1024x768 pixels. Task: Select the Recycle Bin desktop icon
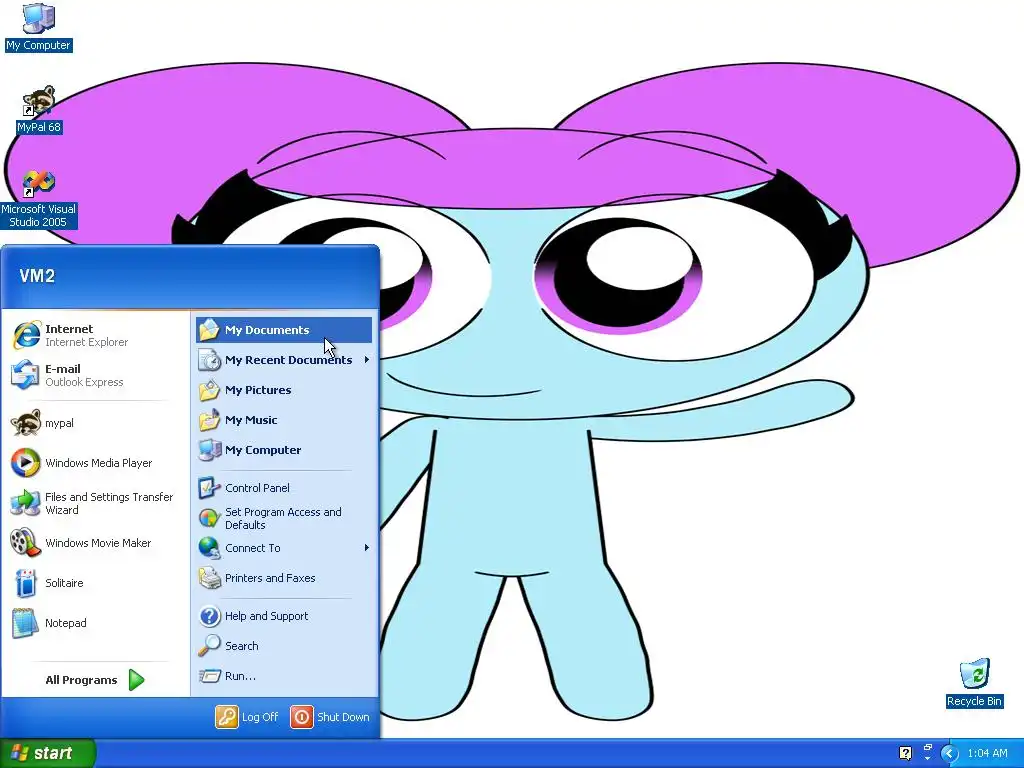[974, 683]
